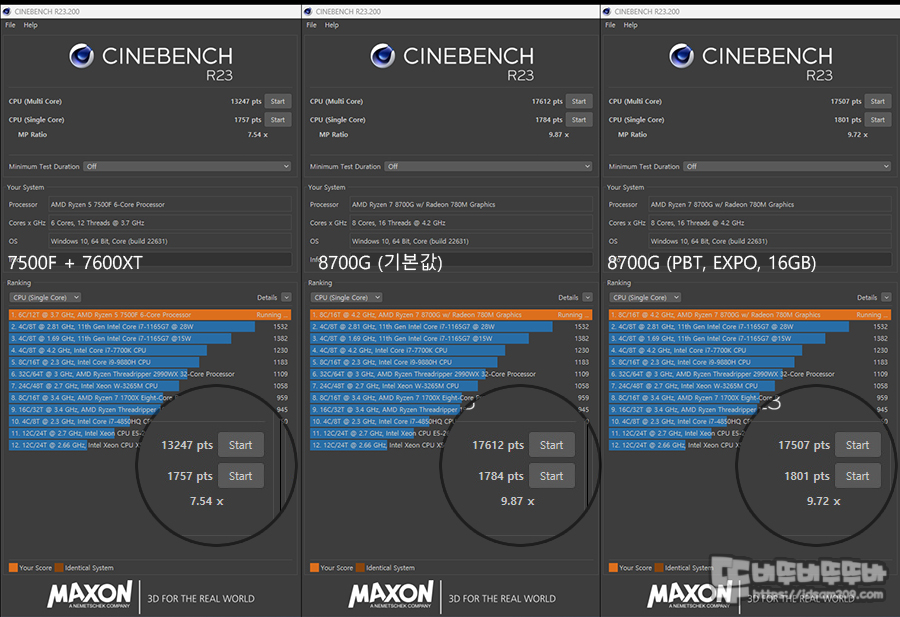Select i7-4850HQ row in left ranking
This screenshot has width=900, height=617.
pyautogui.click(x=150, y=421)
